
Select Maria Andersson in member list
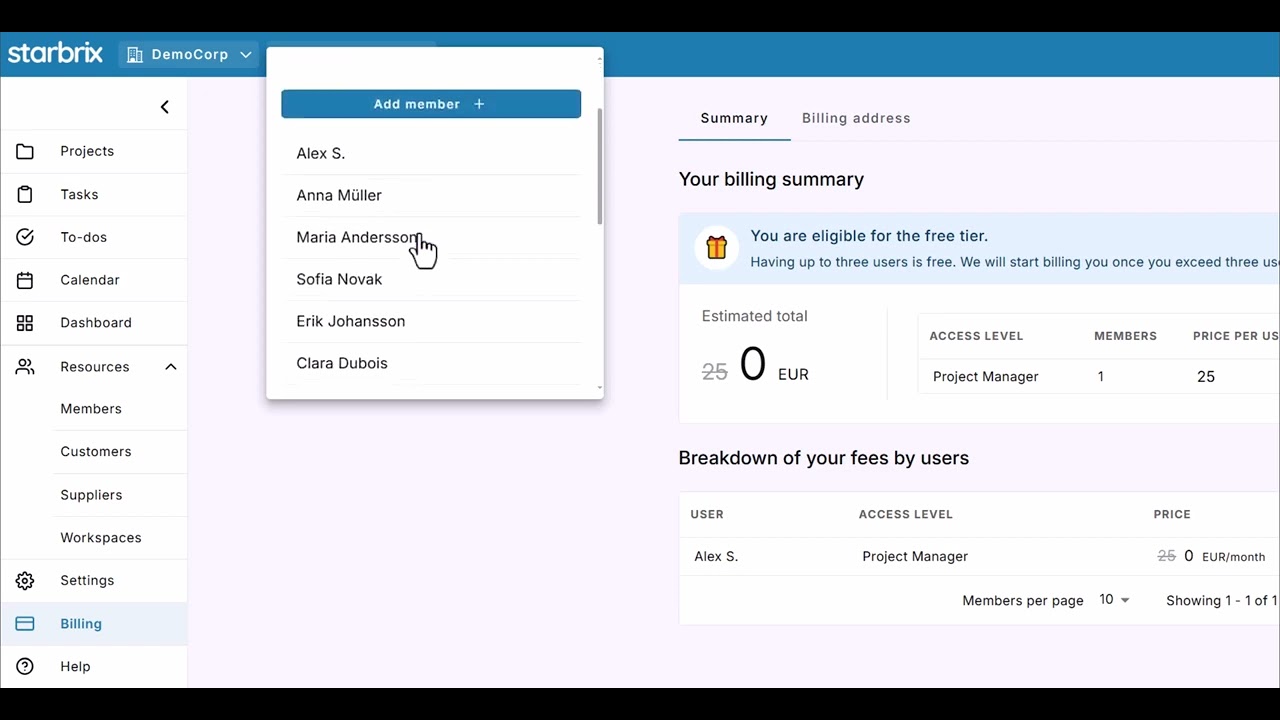(x=431, y=237)
